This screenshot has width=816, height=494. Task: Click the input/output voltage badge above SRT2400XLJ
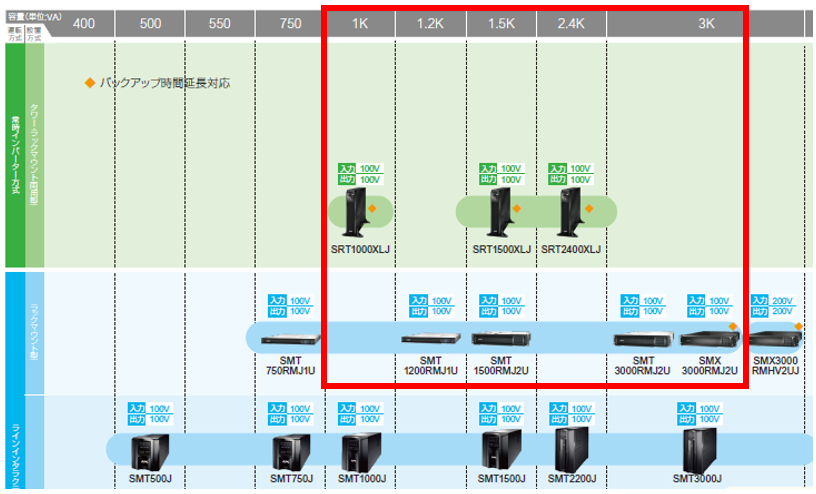tap(570, 174)
